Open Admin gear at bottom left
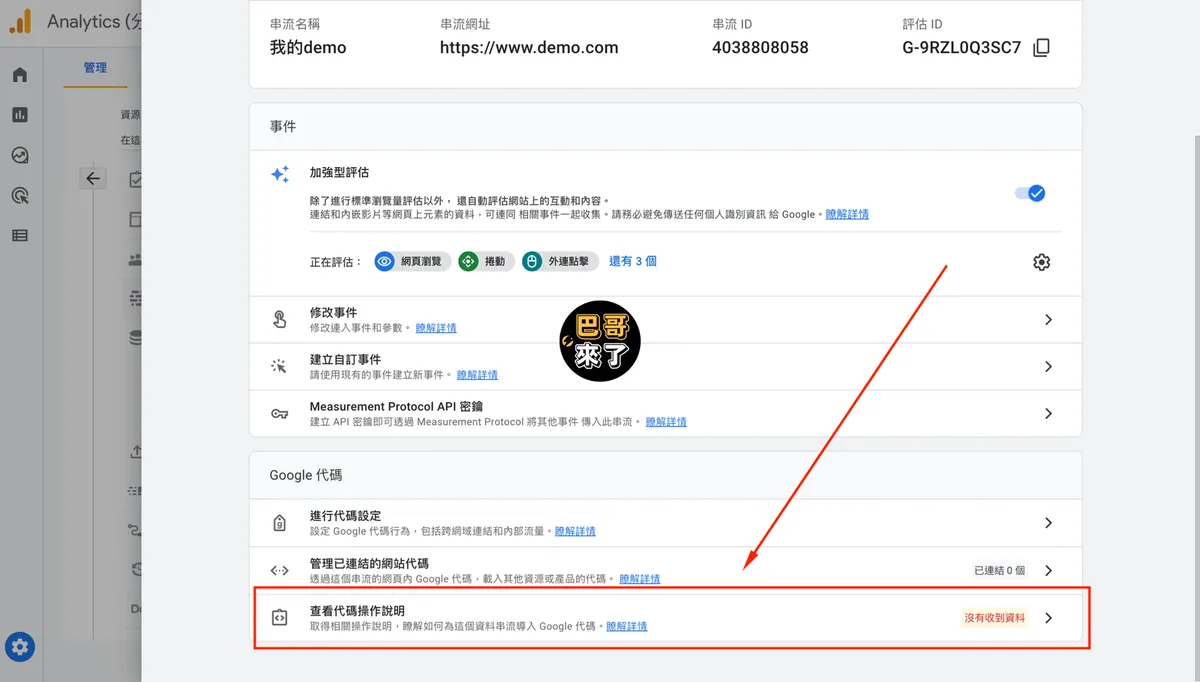 point(20,647)
